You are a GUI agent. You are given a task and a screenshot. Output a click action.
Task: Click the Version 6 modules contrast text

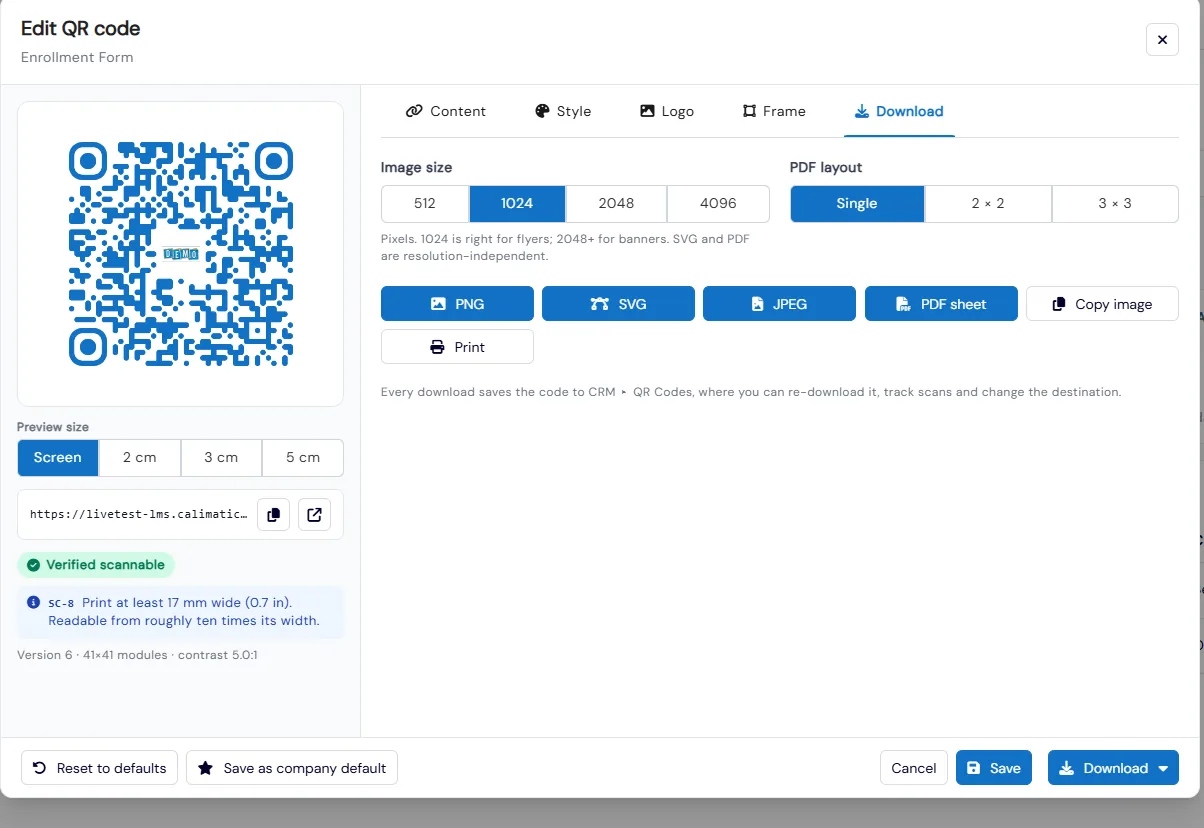pos(137,655)
